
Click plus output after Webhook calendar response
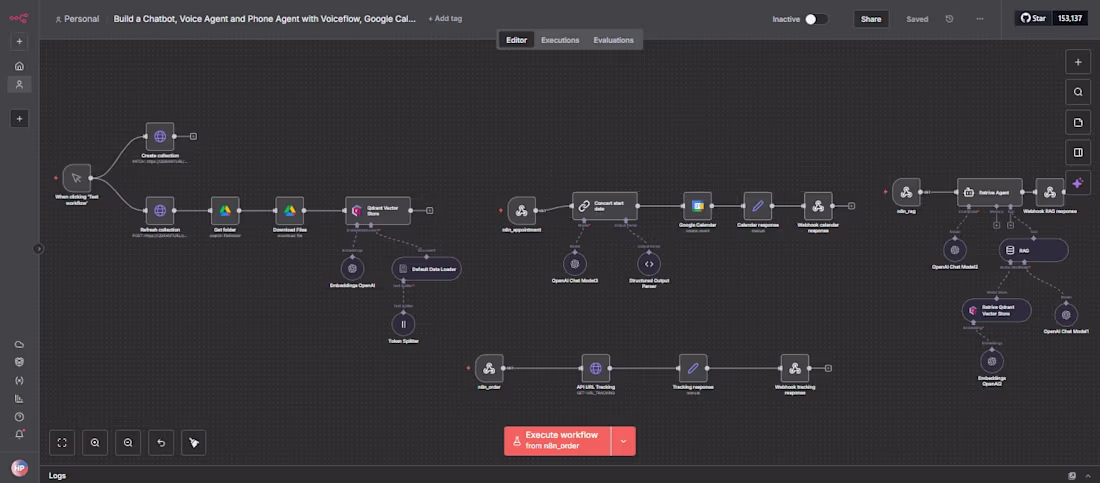pos(851,206)
